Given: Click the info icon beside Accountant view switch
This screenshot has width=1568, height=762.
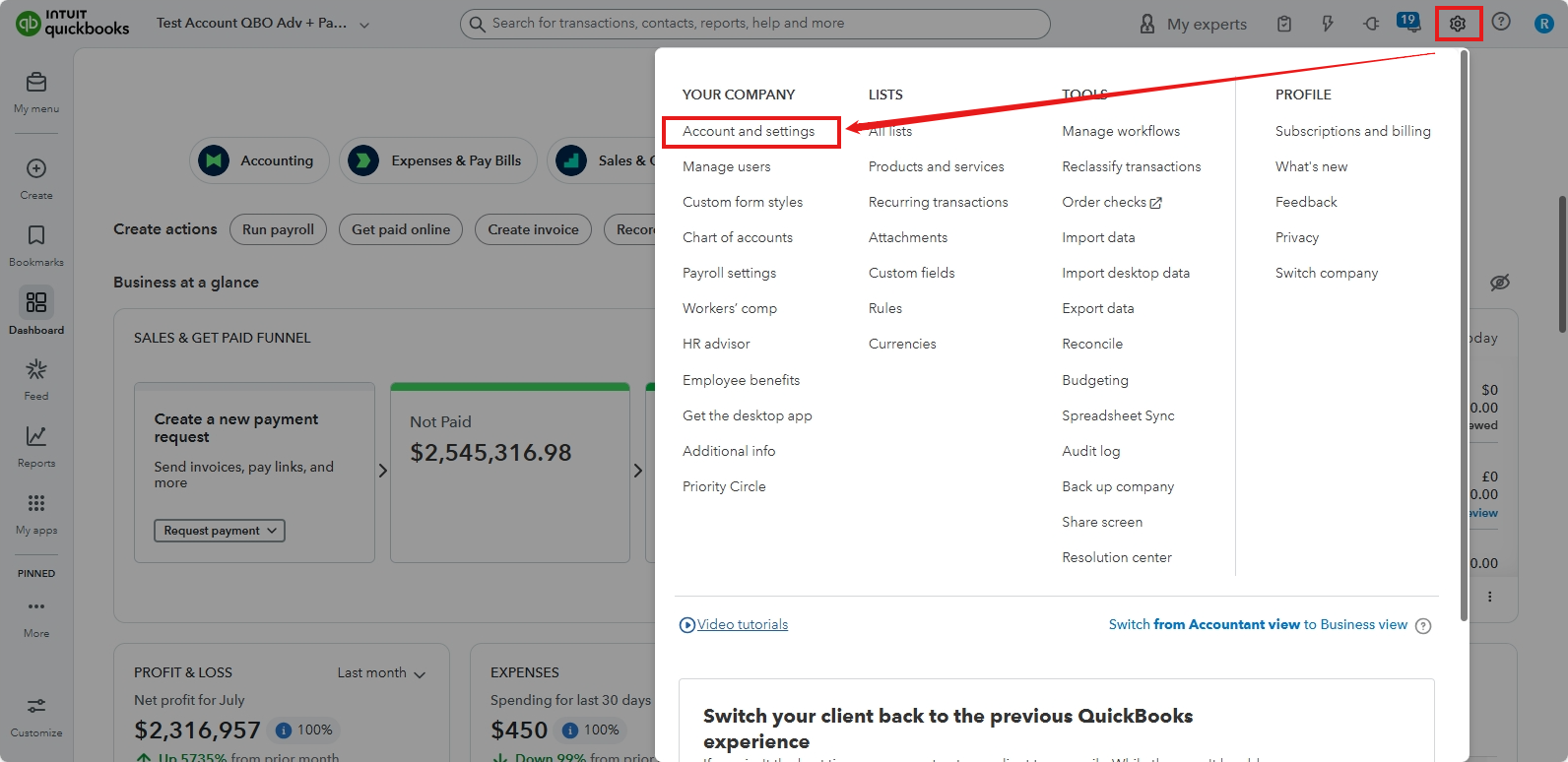Looking at the screenshot, I should [1423, 626].
